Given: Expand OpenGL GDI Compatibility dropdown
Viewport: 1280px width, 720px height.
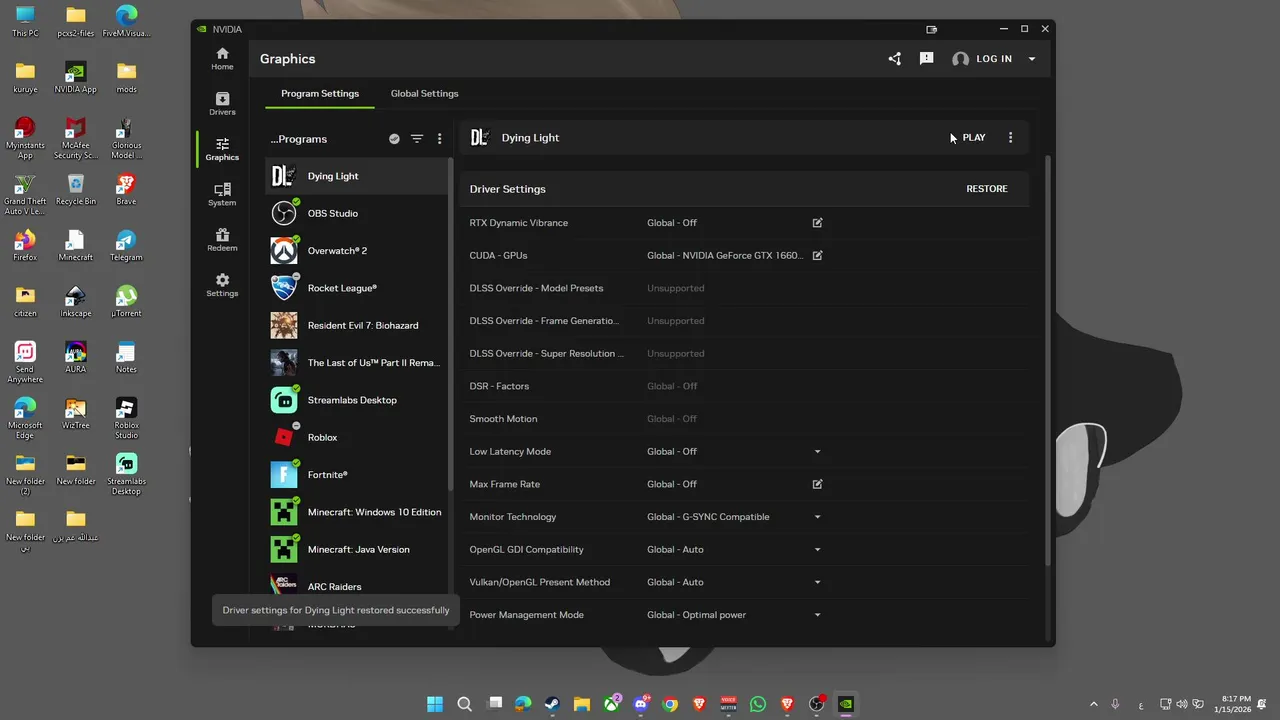Looking at the screenshot, I should click(x=817, y=550).
